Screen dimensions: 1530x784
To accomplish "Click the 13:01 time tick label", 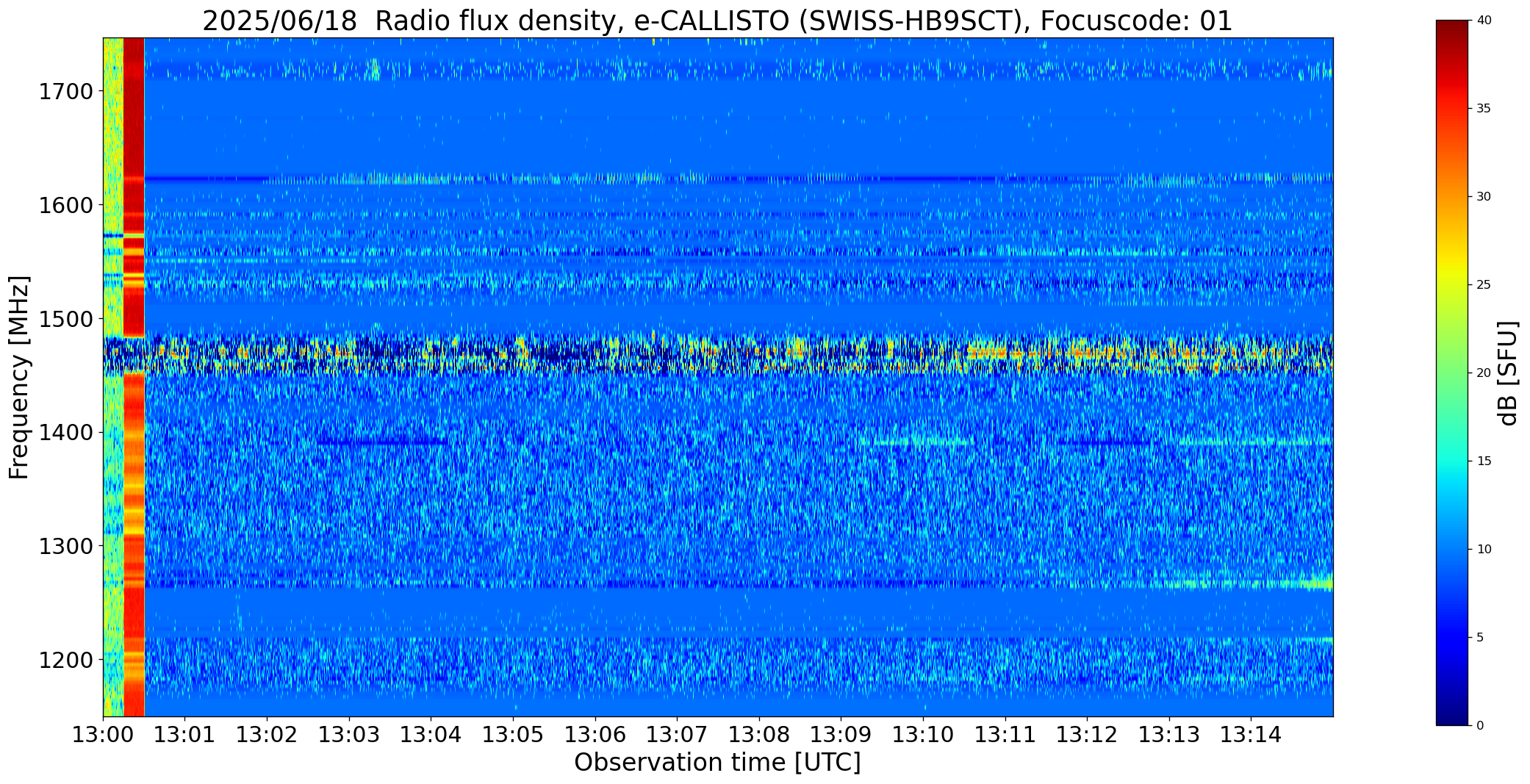I will [x=185, y=735].
